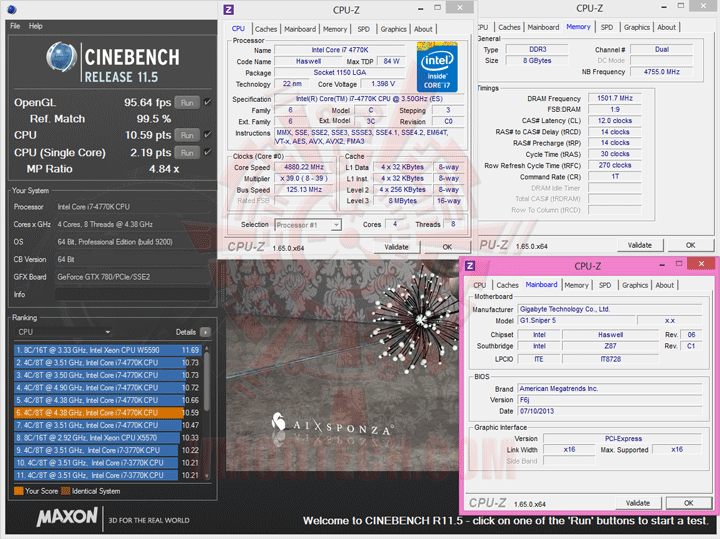Image resolution: width=720 pixels, height=539 pixels.
Task: Minimize the first CPU-Z window
Action: coord(421,9)
